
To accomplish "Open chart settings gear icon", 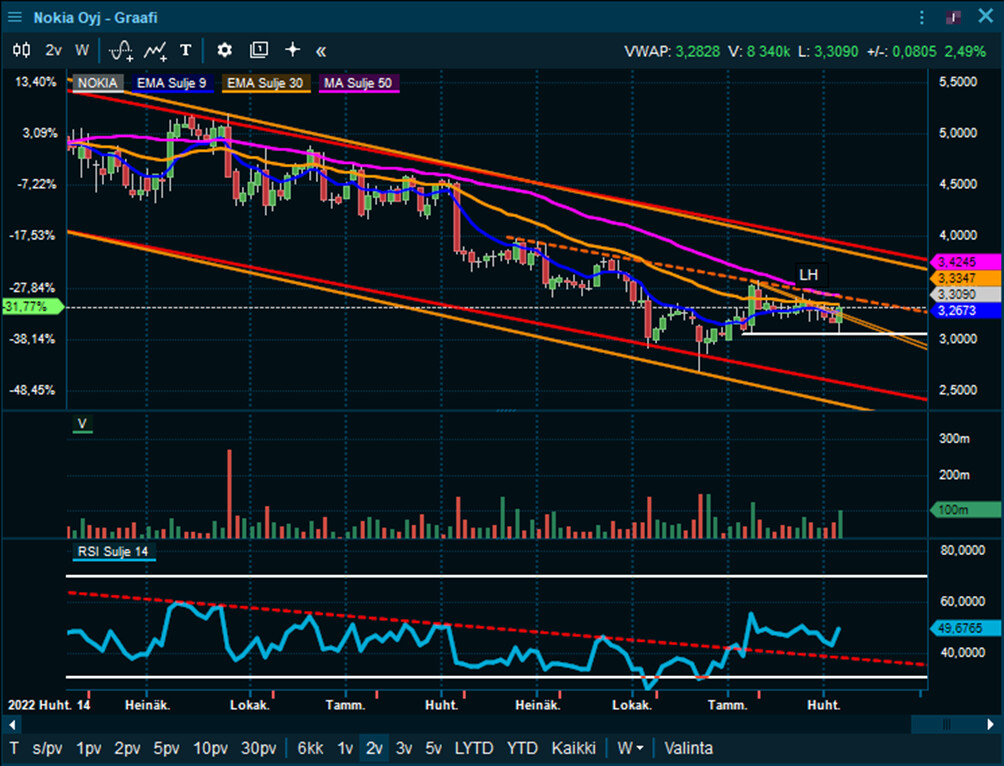I will (224, 50).
